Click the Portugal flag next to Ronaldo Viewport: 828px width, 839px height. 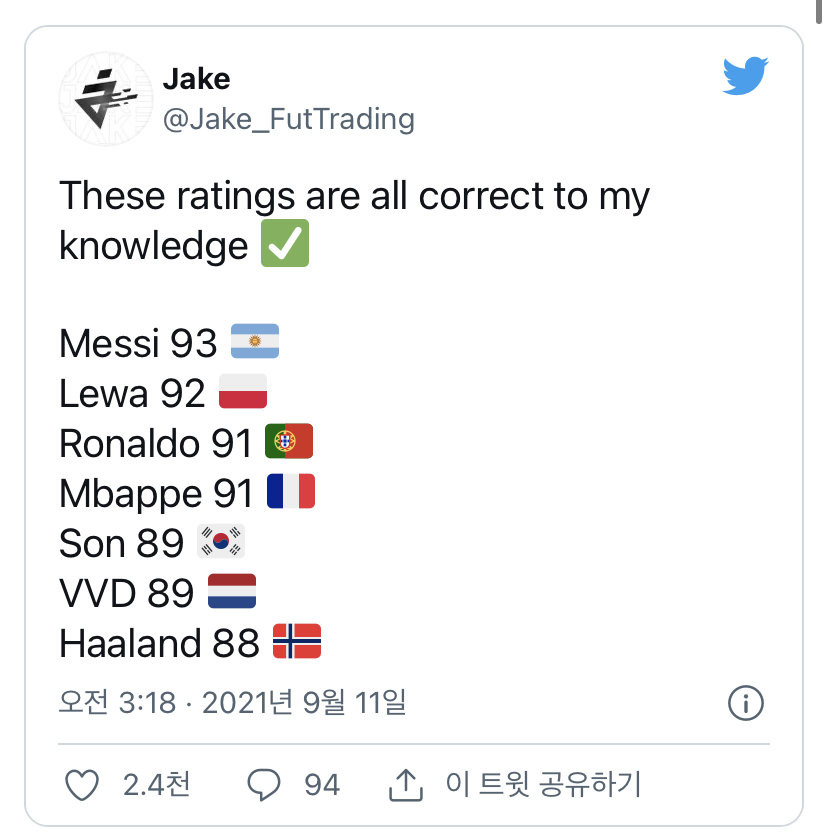289,441
